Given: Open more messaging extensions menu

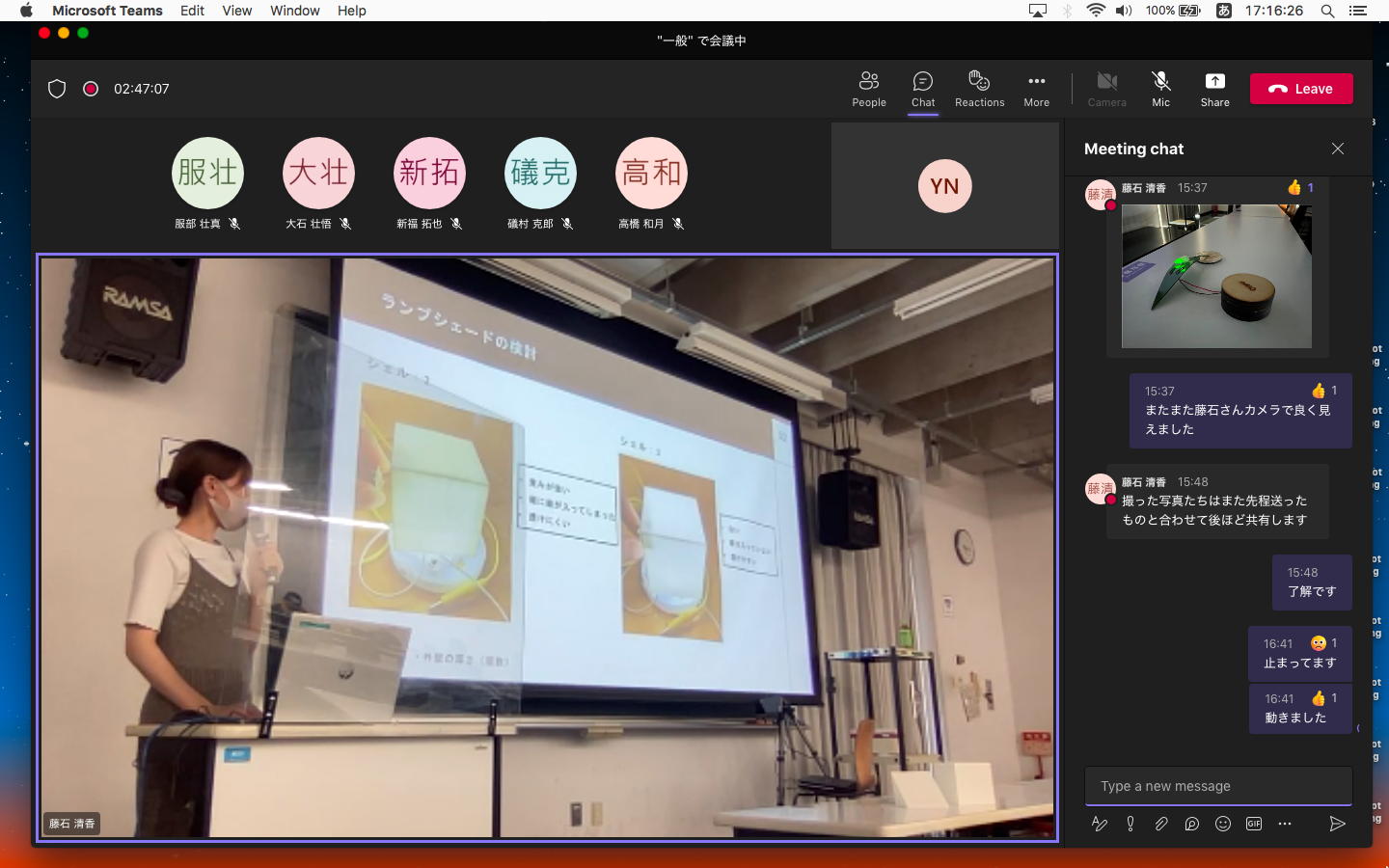Looking at the screenshot, I should [1284, 824].
